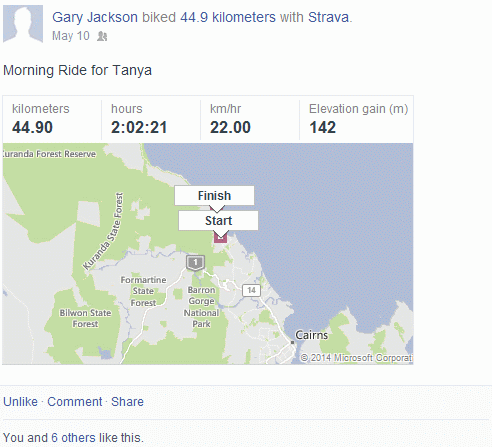This screenshot has height=447, width=492.
Task: Click the red start location pin
Action: pyautogui.click(x=220, y=238)
